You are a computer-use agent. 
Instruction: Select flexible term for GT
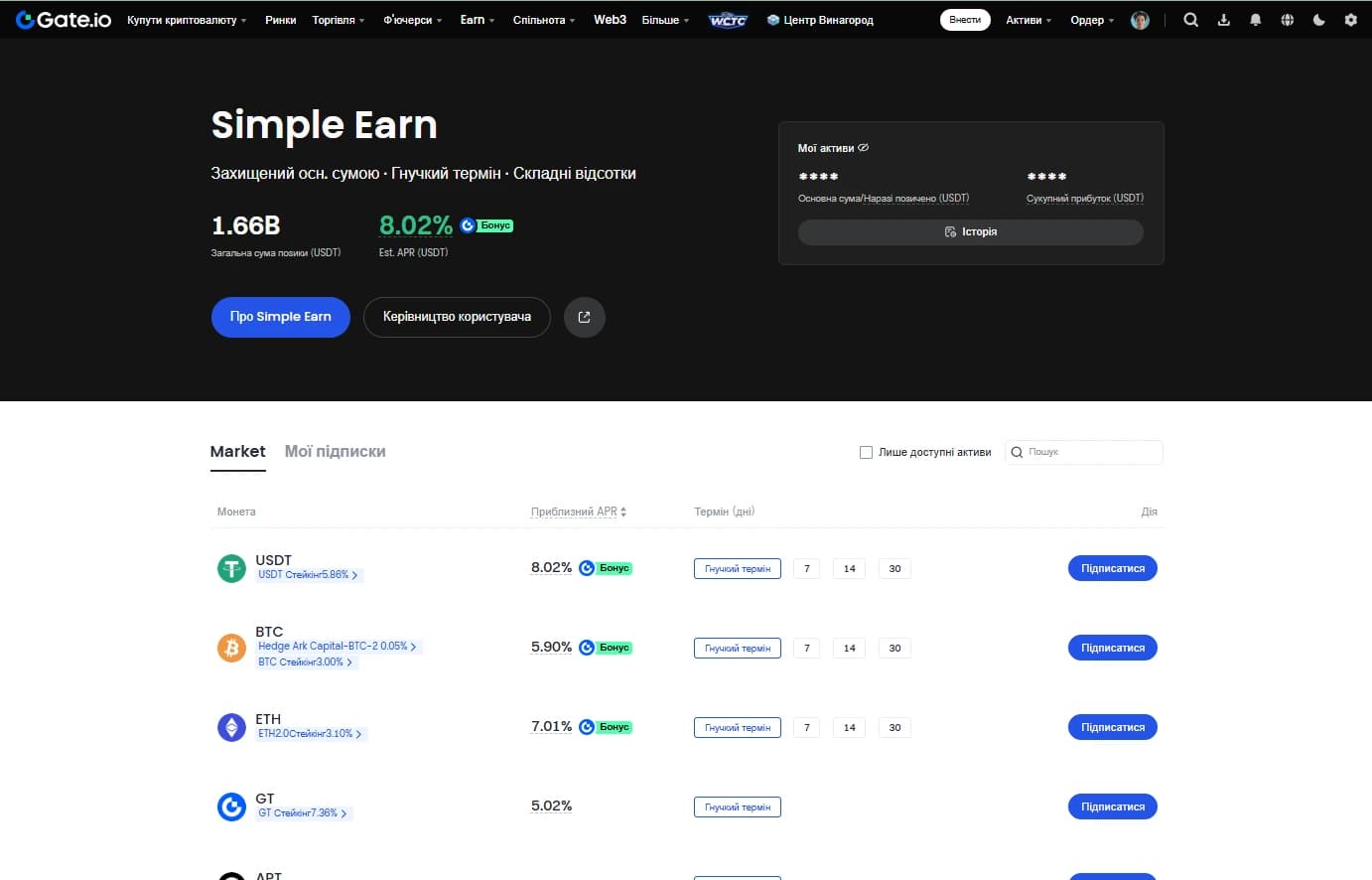pos(738,807)
